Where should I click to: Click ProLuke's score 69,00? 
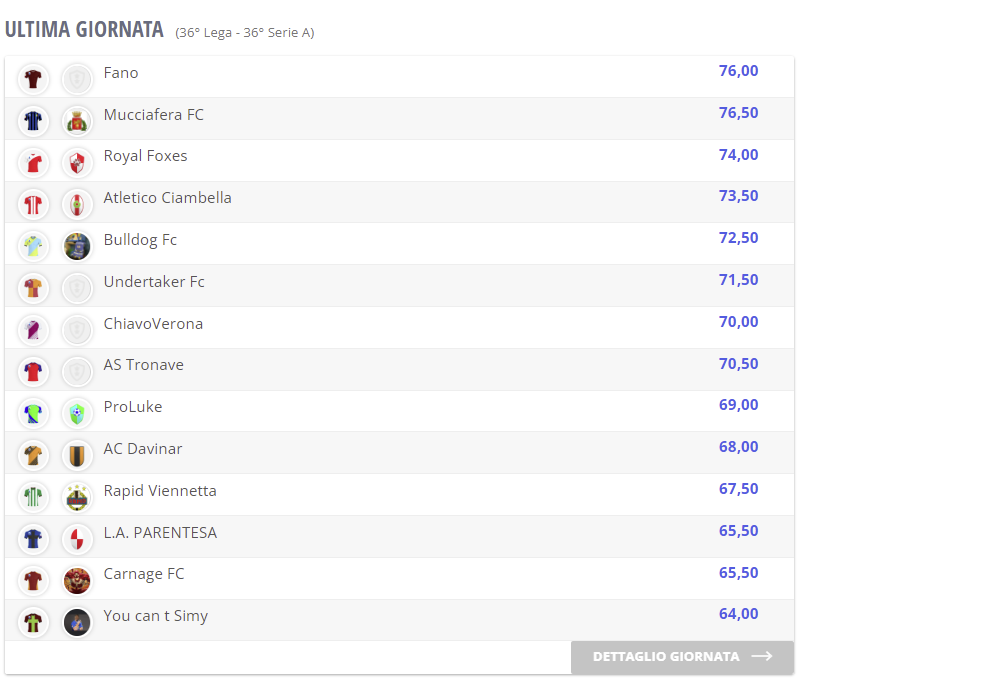point(738,405)
